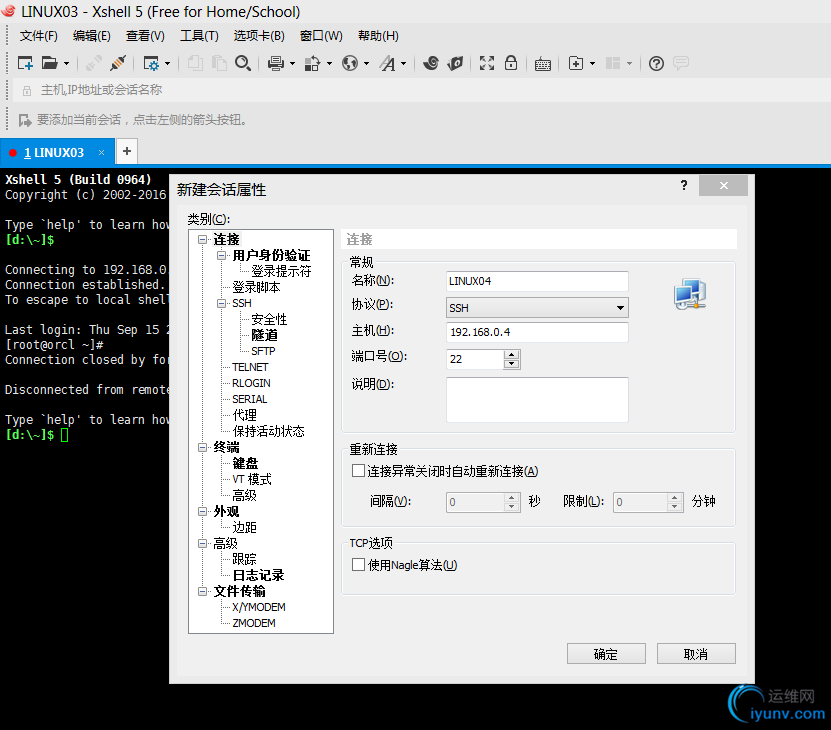Decrease the port number with down arrow
This screenshot has width=831, height=730.
[x=511, y=364]
